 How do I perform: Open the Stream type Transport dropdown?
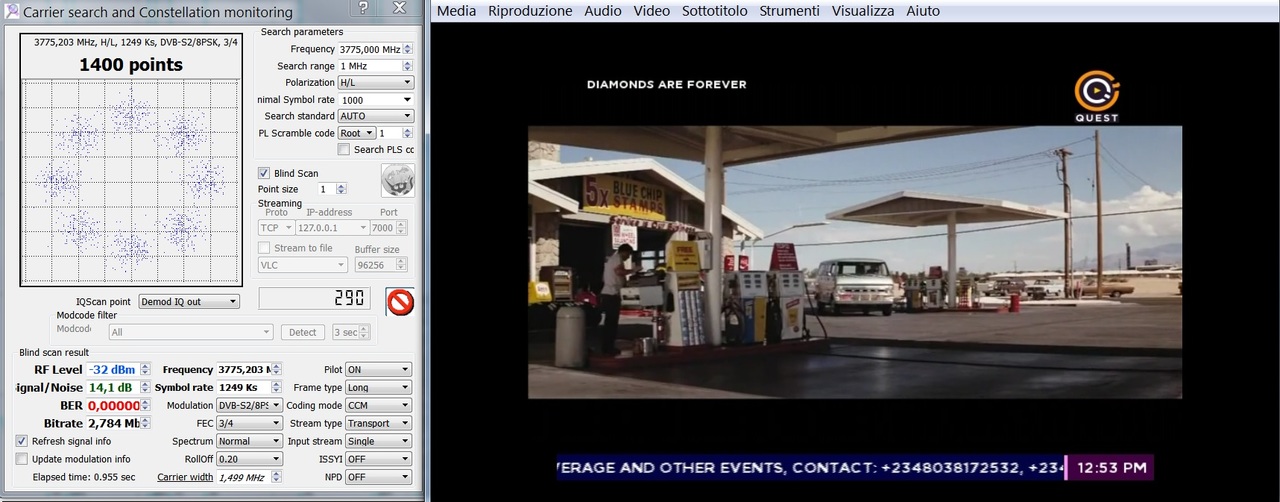378,424
